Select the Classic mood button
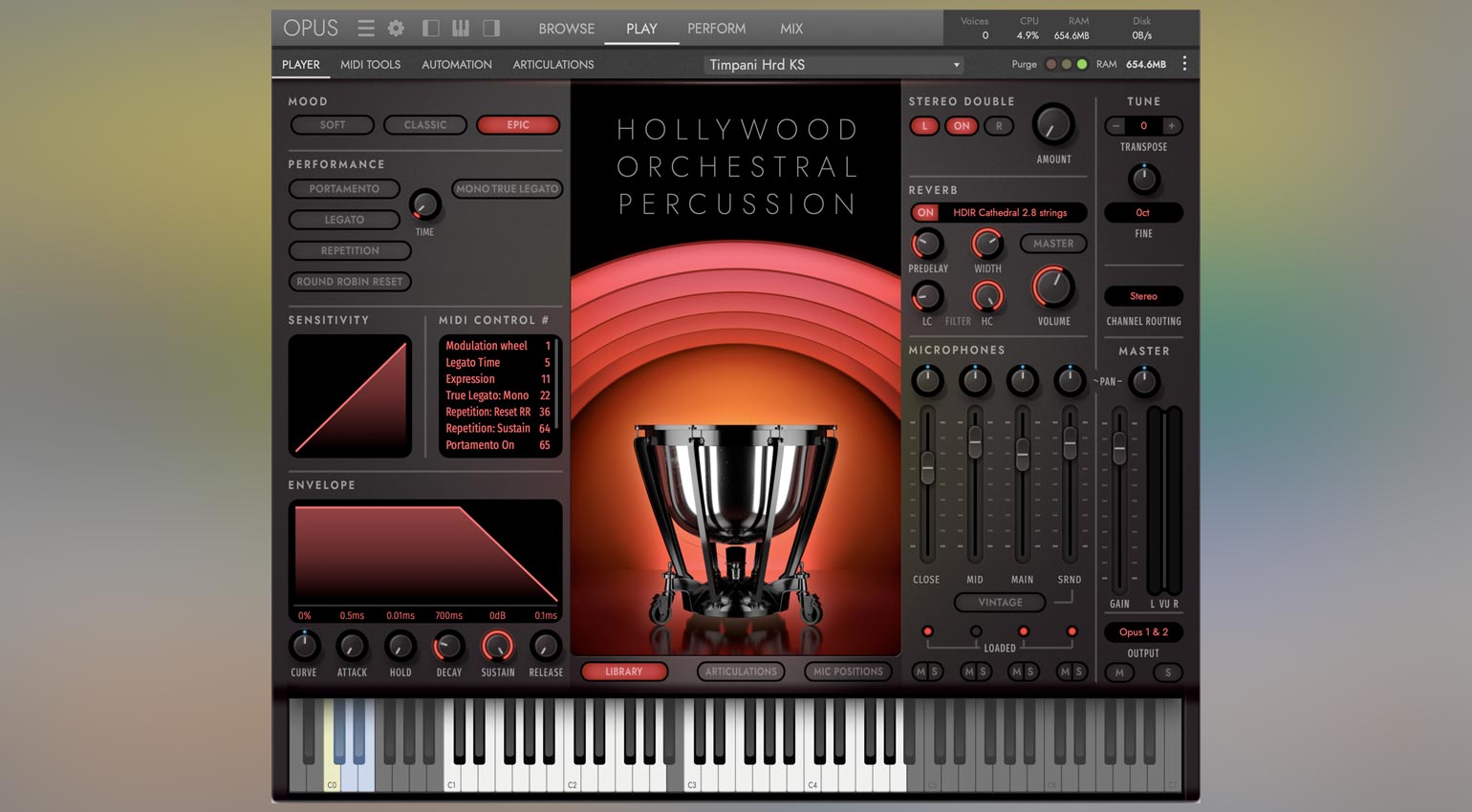This screenshot has height=812, width=1472. point(425,125)
